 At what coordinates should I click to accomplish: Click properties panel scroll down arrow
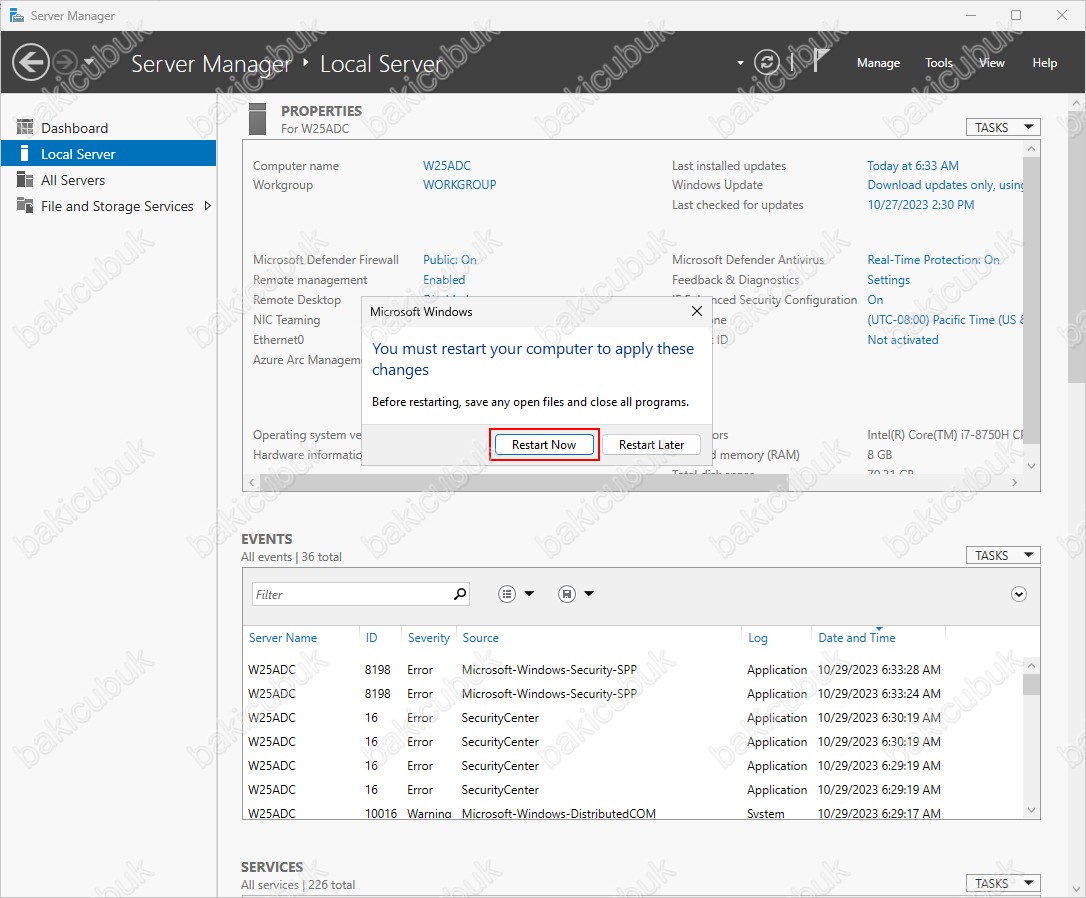click(x=1031, y=466)
